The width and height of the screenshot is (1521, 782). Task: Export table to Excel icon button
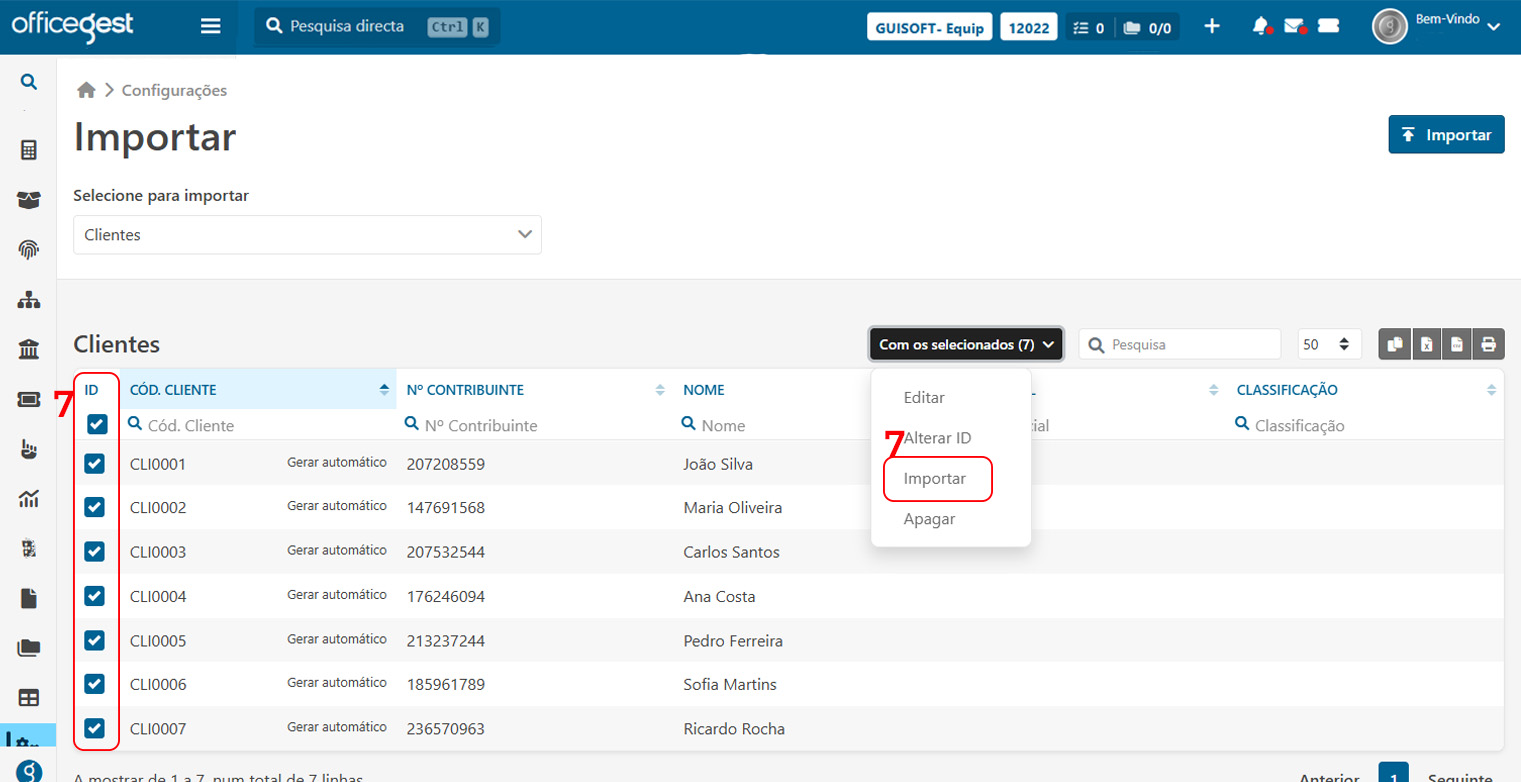(1426, 344)
